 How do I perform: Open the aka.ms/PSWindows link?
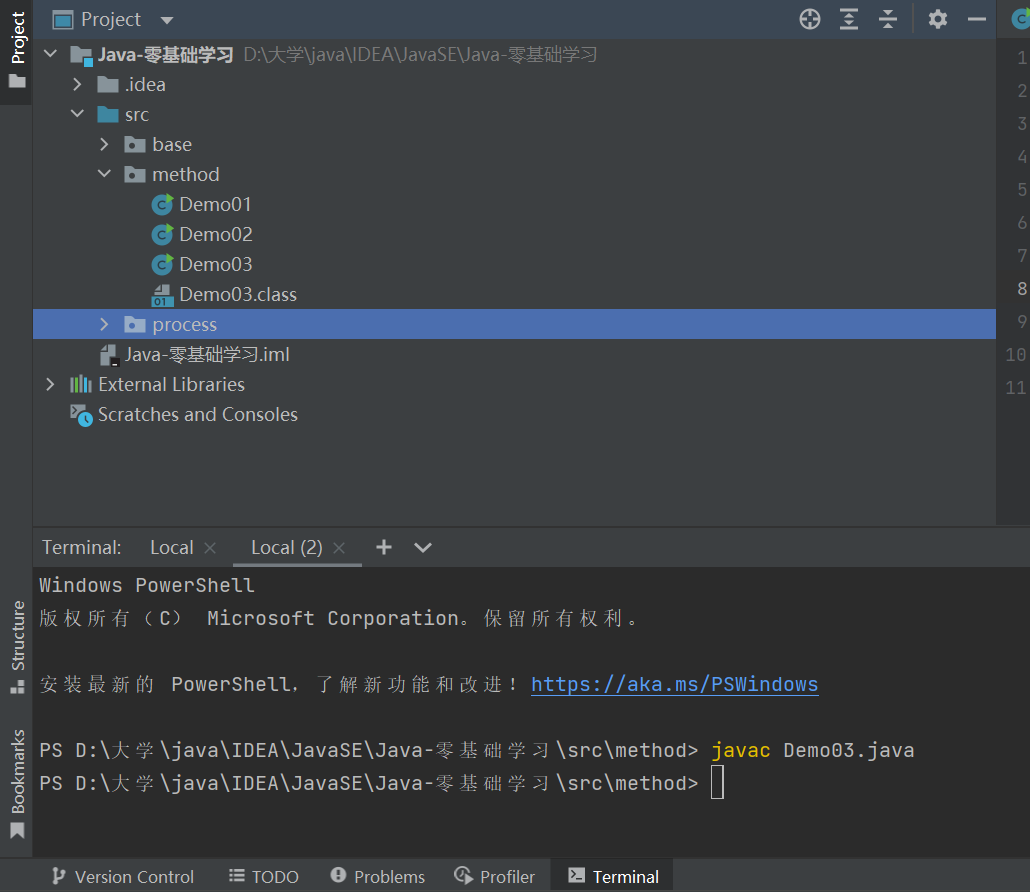pos(675,684)
